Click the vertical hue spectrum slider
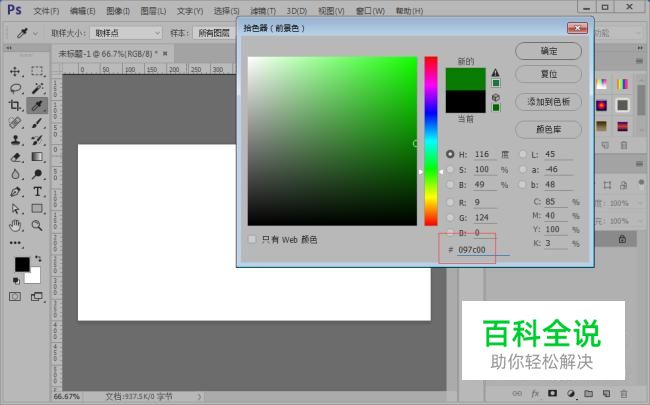Screen dimensions: 650x405 coord(431,141)
